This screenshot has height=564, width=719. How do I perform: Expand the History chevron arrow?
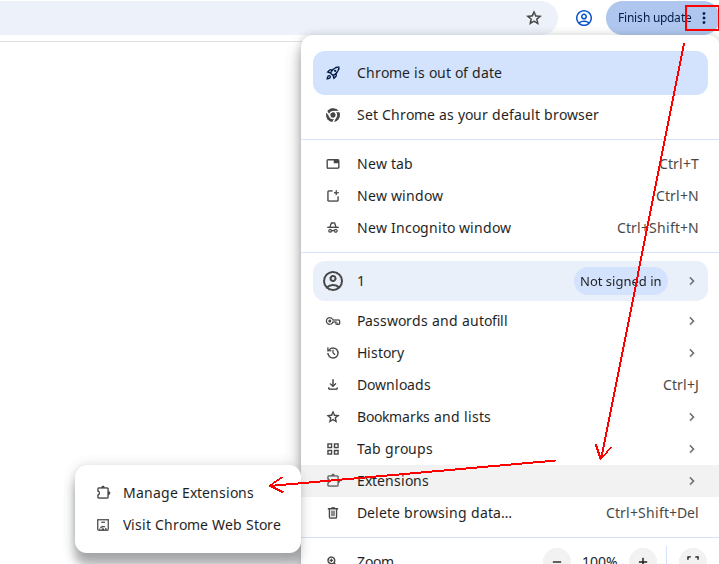[692, 353]
